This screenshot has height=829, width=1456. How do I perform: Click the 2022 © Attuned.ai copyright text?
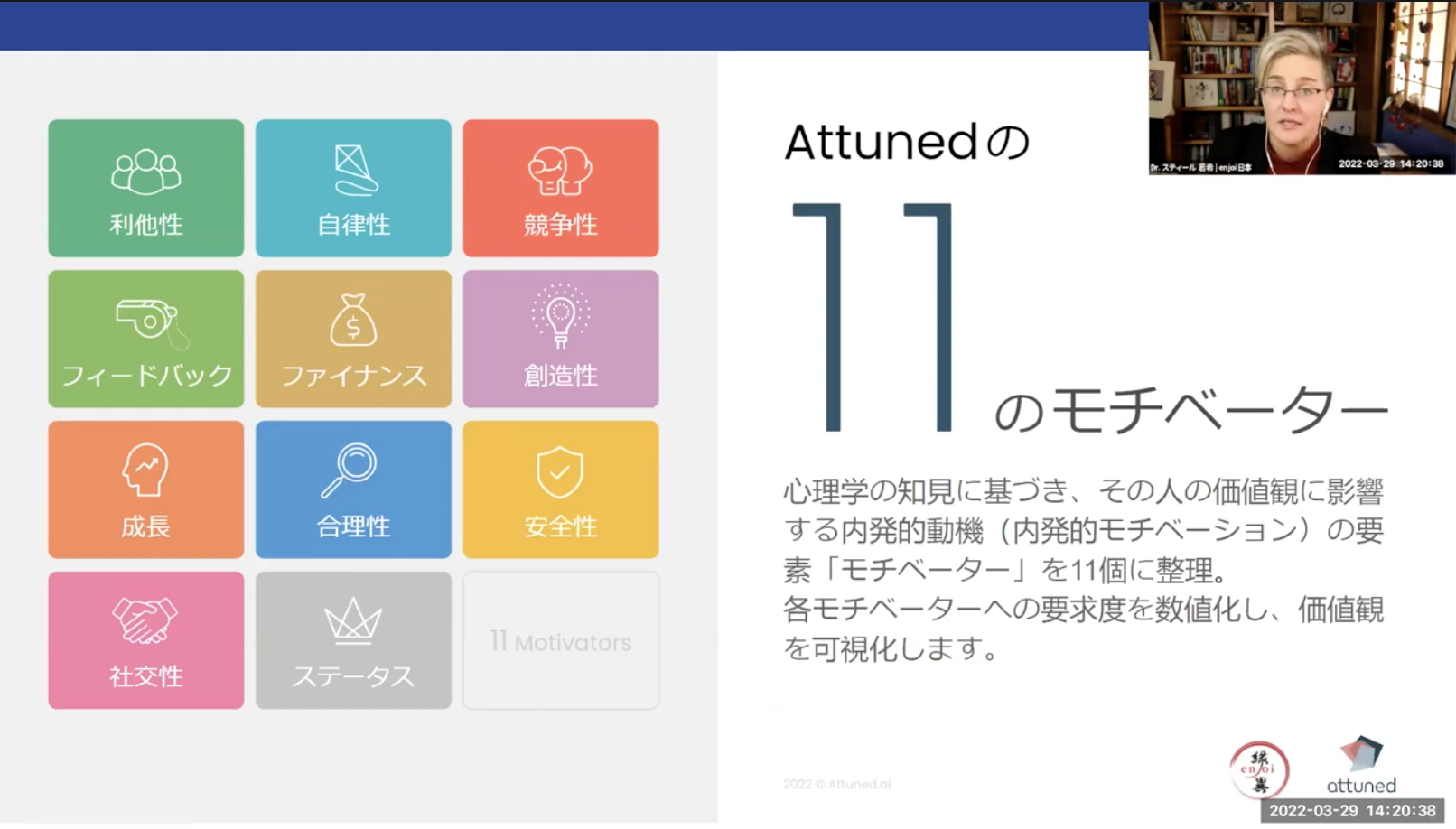click(836, 784)
